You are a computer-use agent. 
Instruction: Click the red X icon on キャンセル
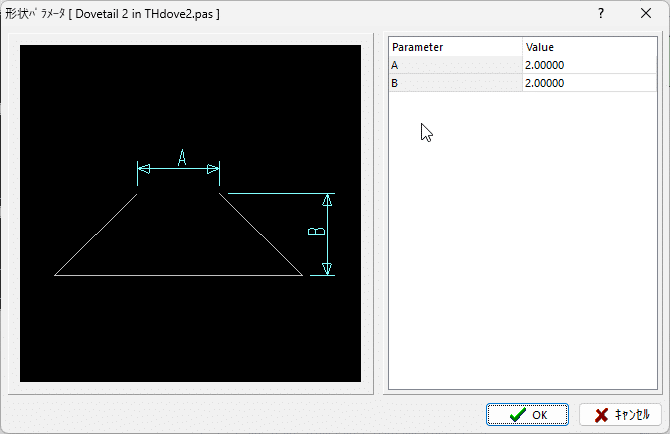tap(601, 415)
